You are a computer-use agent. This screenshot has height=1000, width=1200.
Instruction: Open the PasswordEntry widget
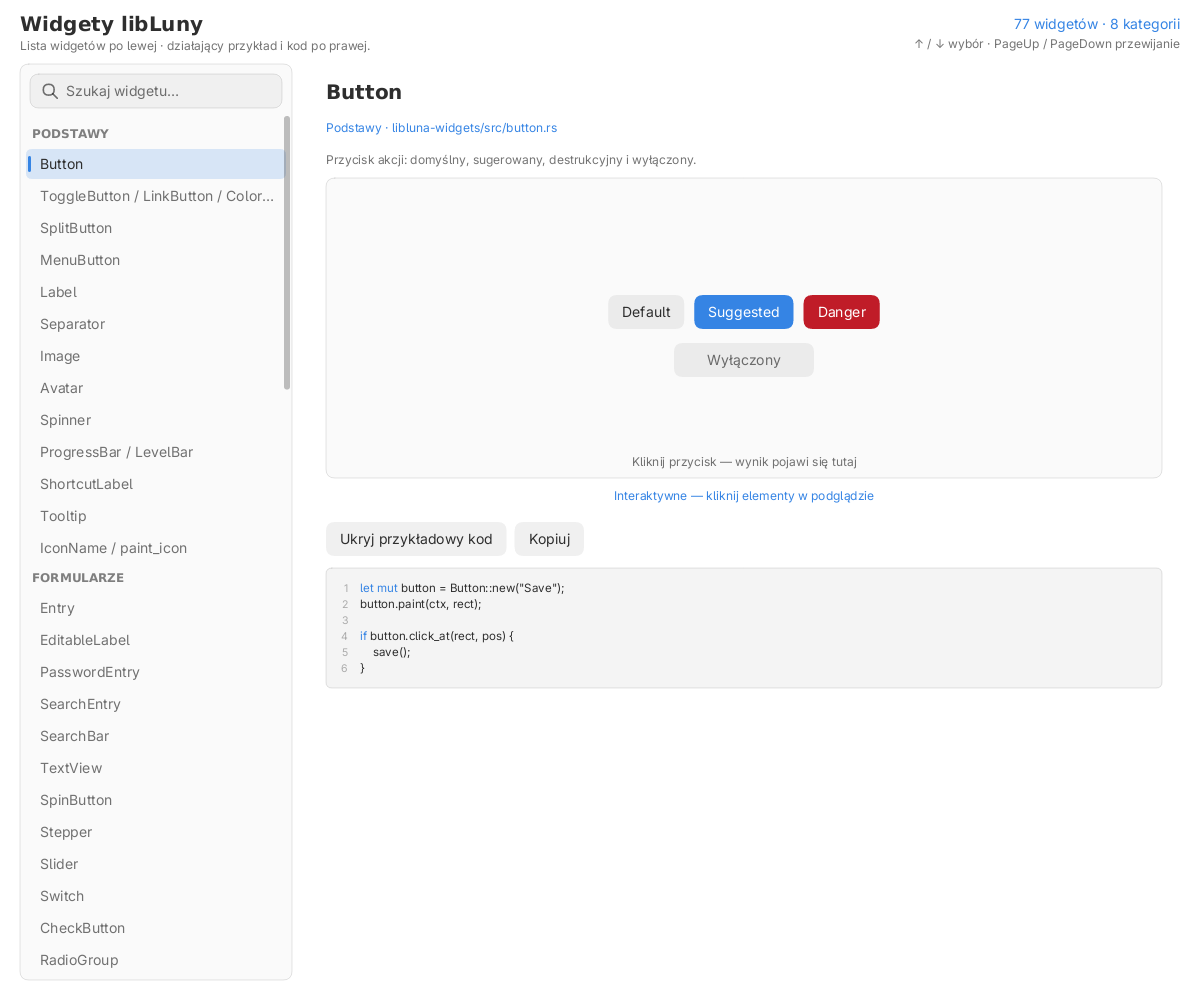(x=155, y=672)
